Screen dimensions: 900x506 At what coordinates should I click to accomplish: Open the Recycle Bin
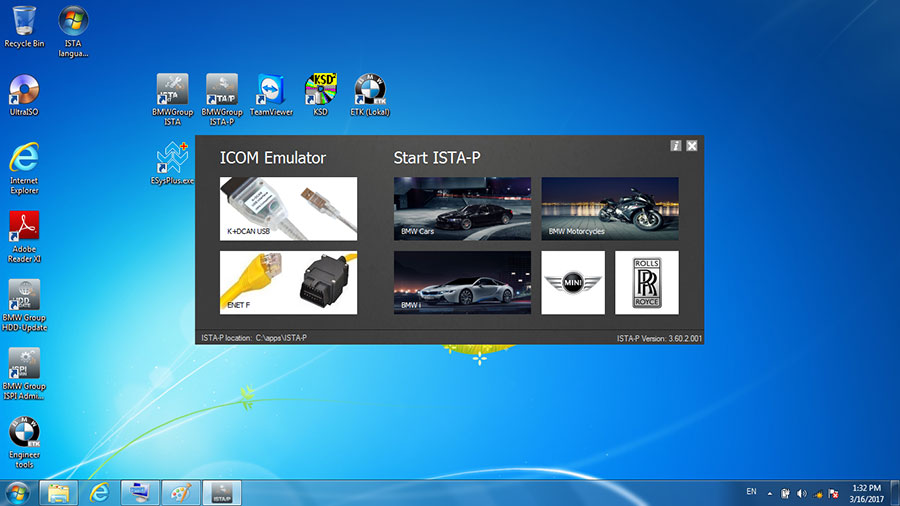point(24,22)
